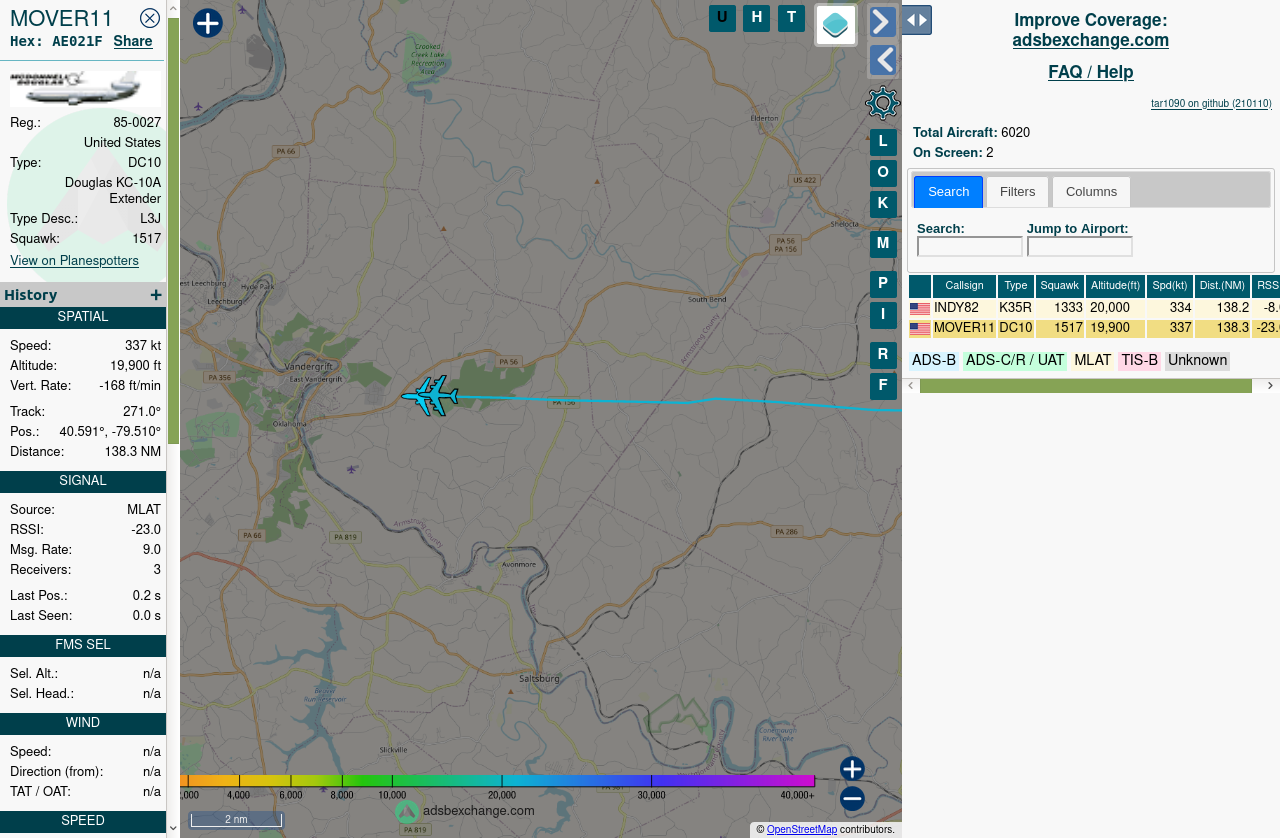Zoom in the map

coord(852,769)
